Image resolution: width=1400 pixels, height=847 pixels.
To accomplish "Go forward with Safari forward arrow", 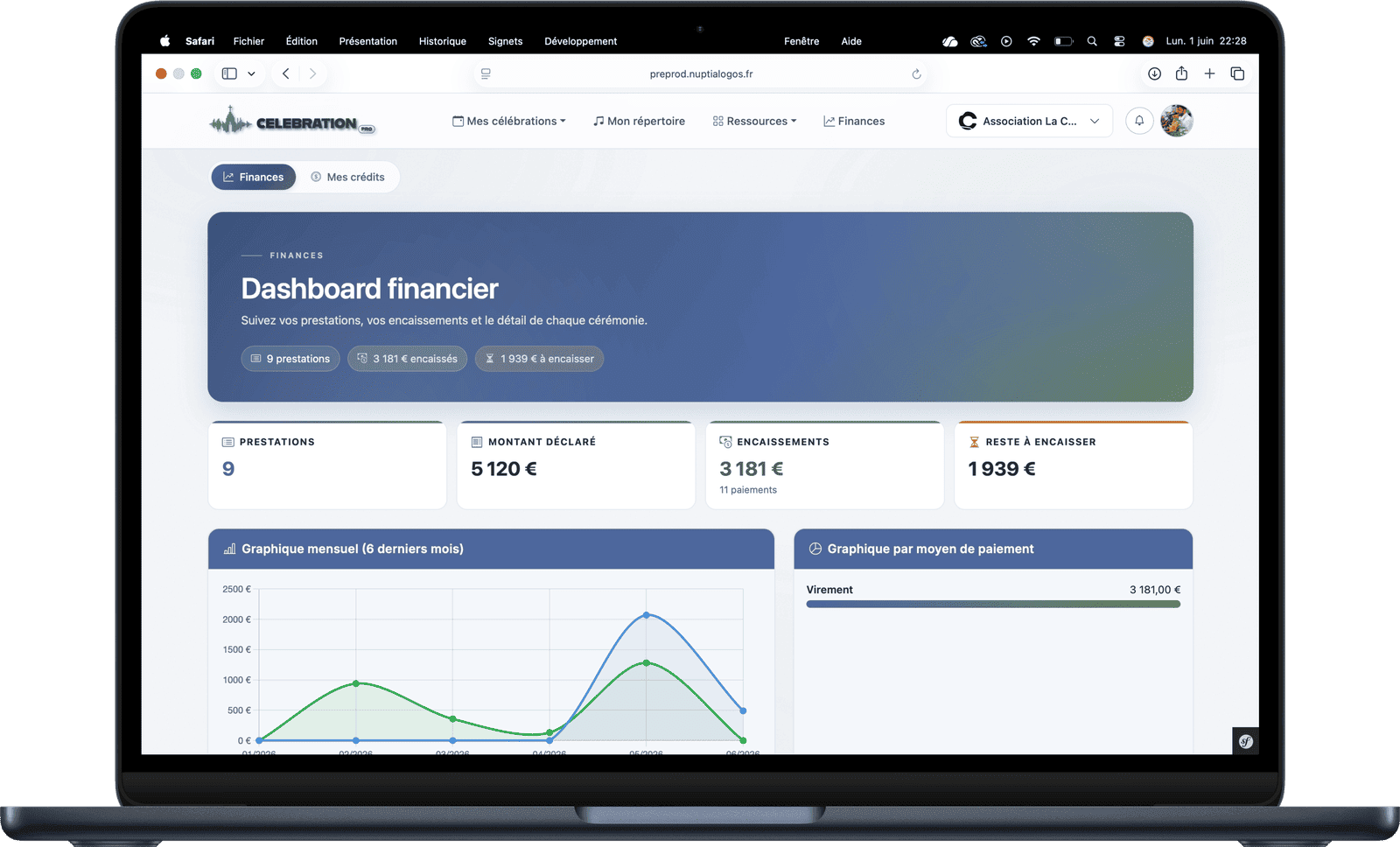I will pos(312,73).
